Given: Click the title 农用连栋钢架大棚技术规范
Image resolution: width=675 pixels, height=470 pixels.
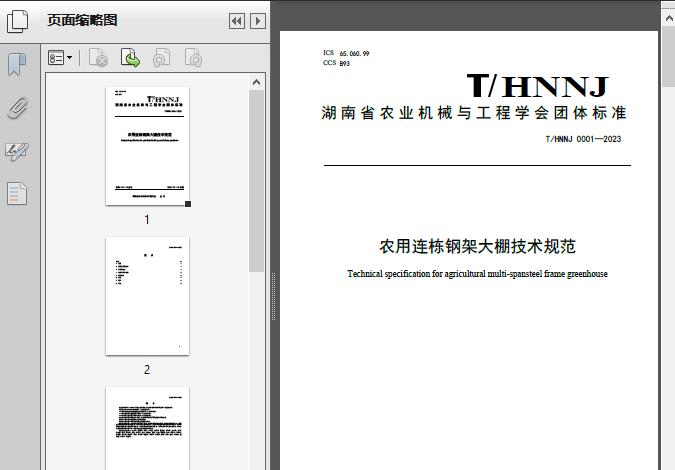Looking at the screenshot, I should [477, 246].
